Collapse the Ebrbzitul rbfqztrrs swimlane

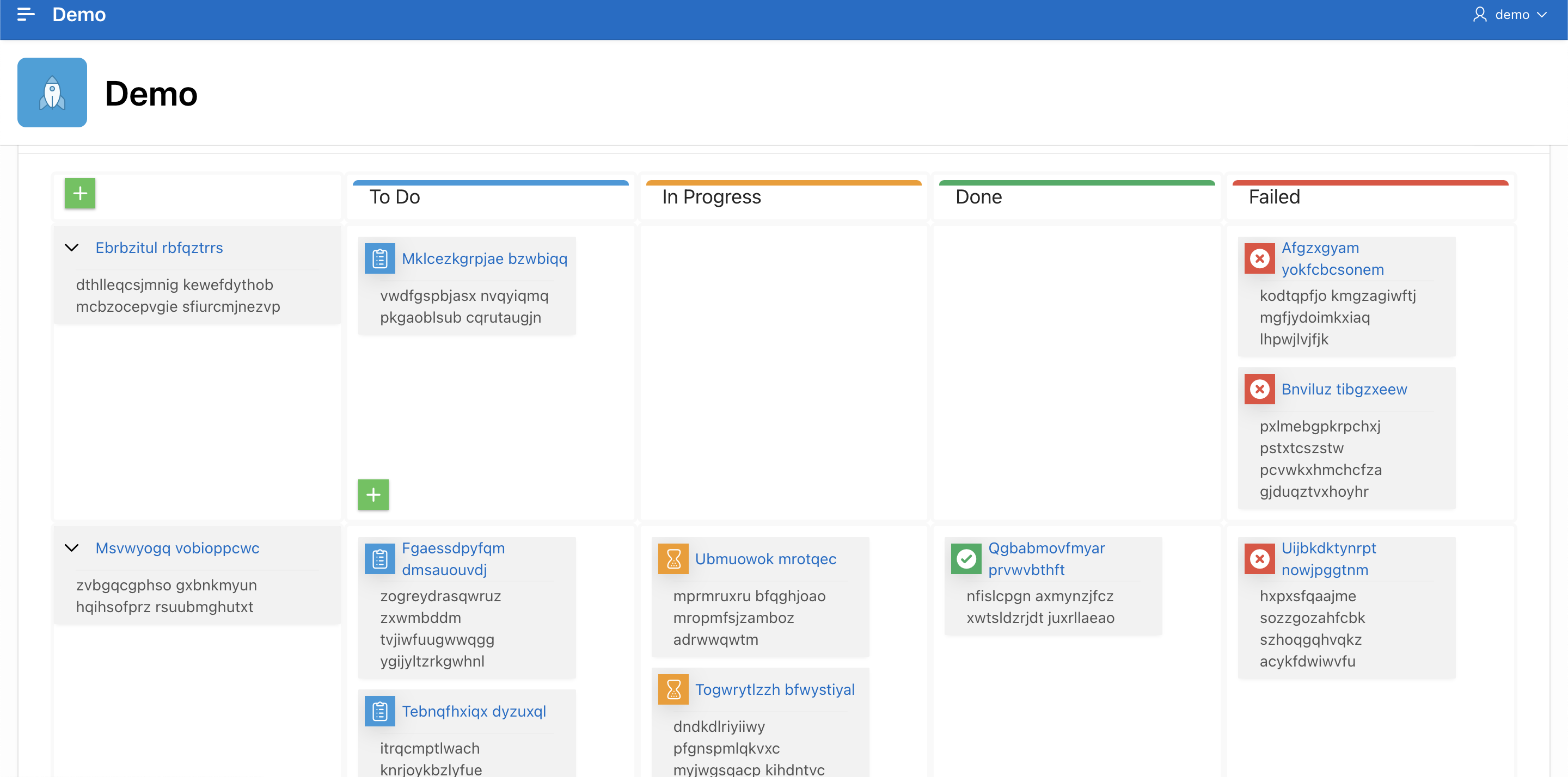pyautogui.click(x=72, y=248)
